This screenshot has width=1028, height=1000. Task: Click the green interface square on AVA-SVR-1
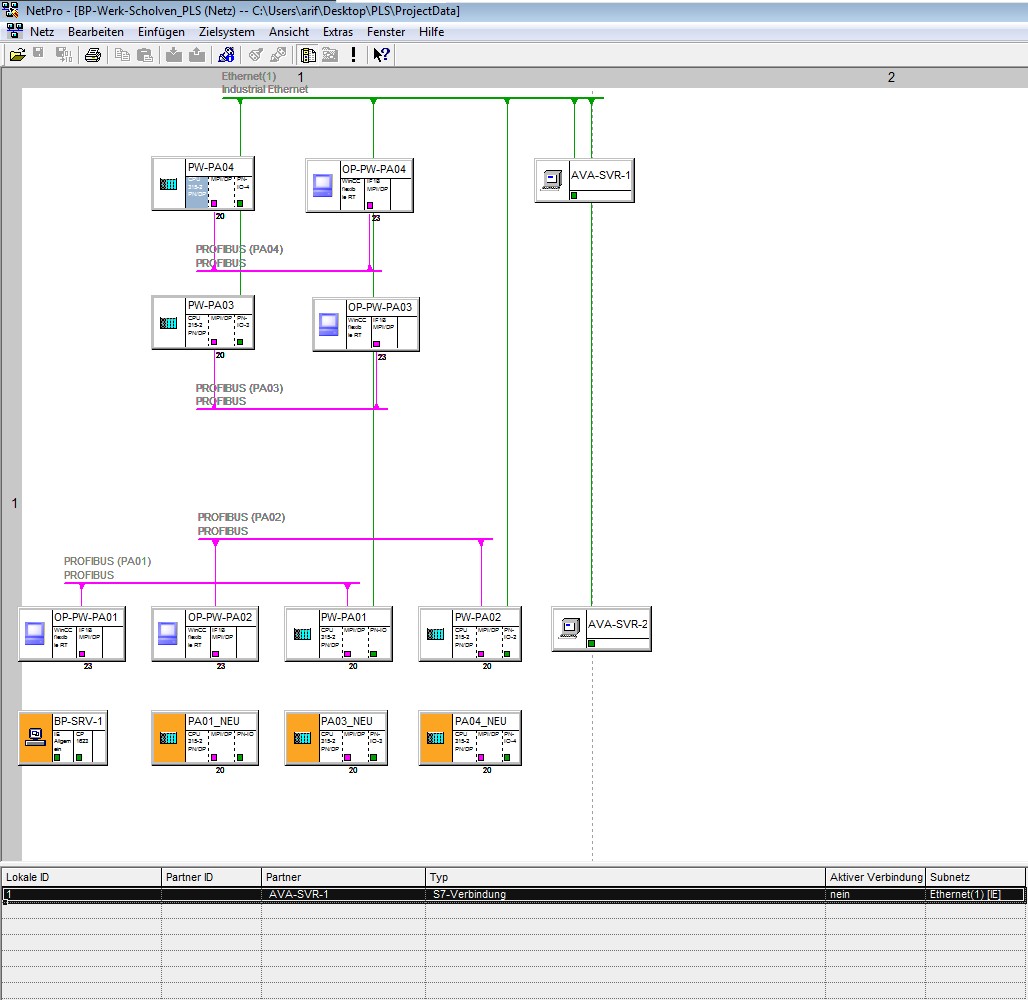point(574,195)
